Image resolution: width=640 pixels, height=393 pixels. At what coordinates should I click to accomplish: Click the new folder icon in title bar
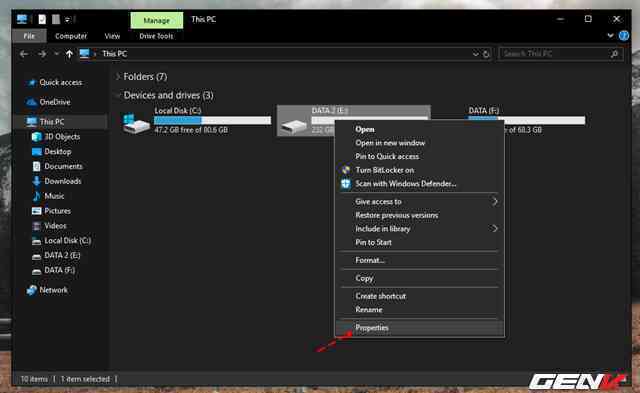pos(56,19)
